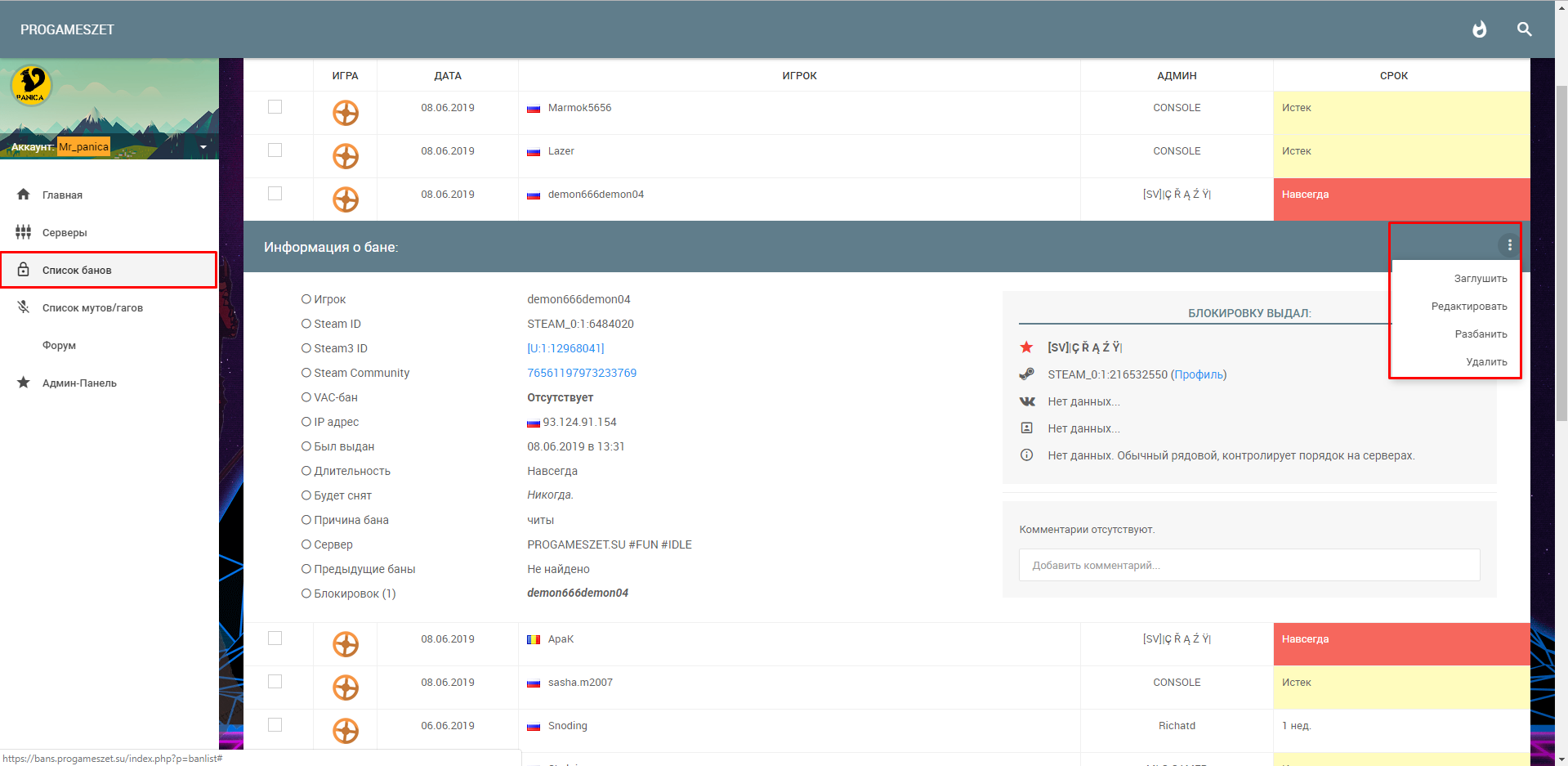Tick checkbox for sasha.m2007 row
This screenshot has width=1568, height=766.
click(275, 682)
